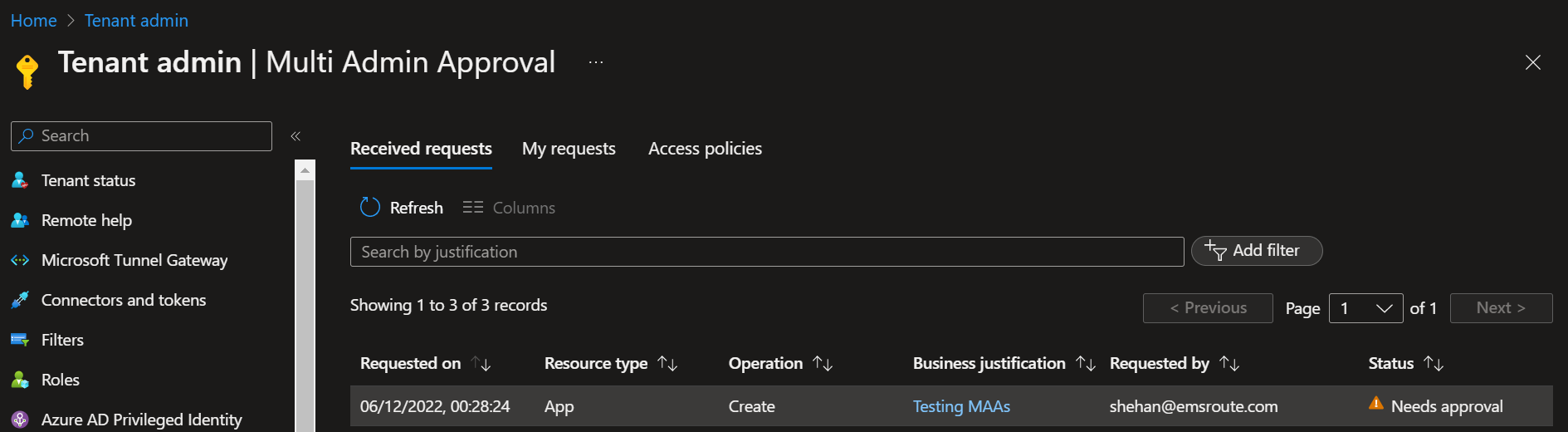
Task: Click the Columns list icon
Action: coord(473,207)
